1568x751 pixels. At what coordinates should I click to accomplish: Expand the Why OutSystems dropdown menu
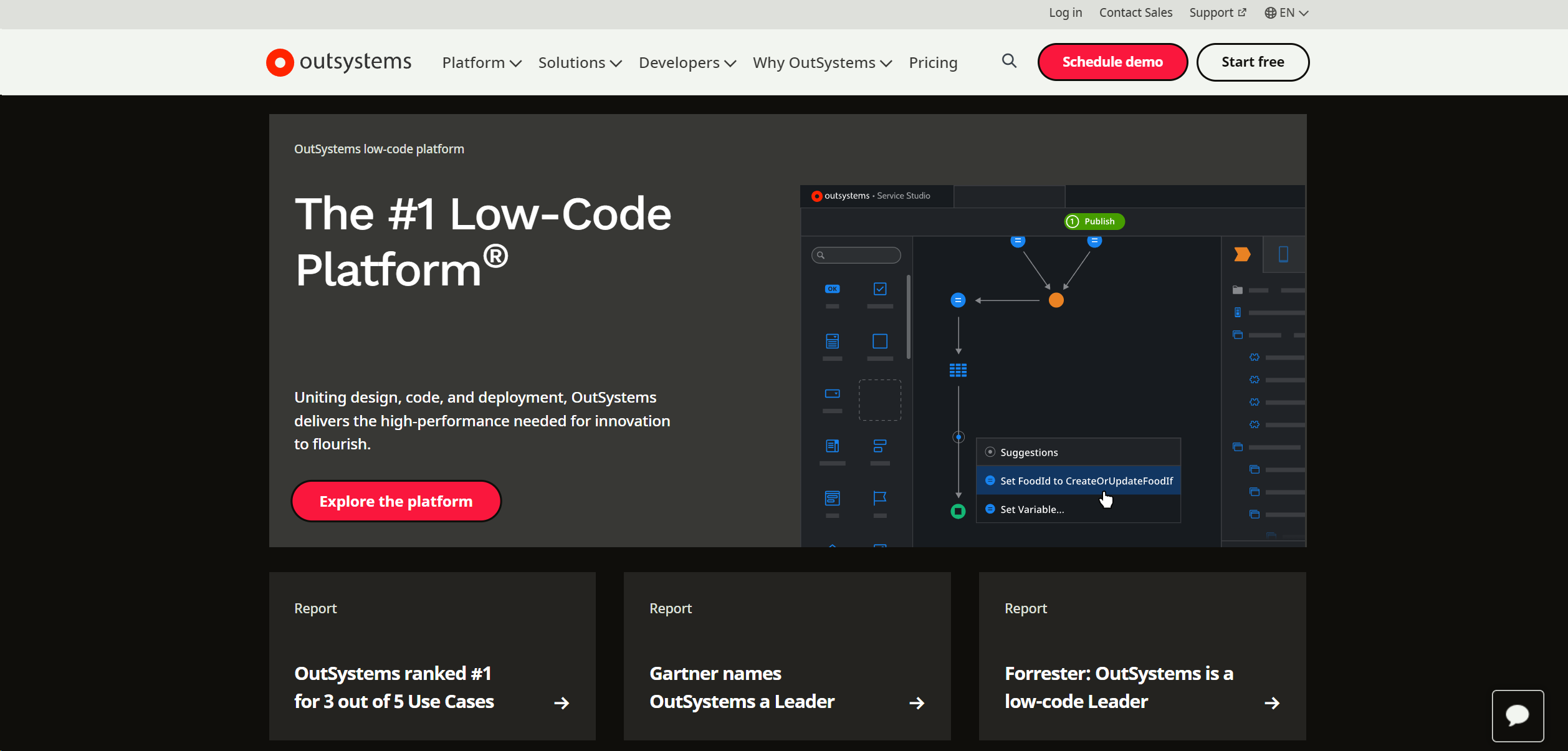[x=823, y=62]
